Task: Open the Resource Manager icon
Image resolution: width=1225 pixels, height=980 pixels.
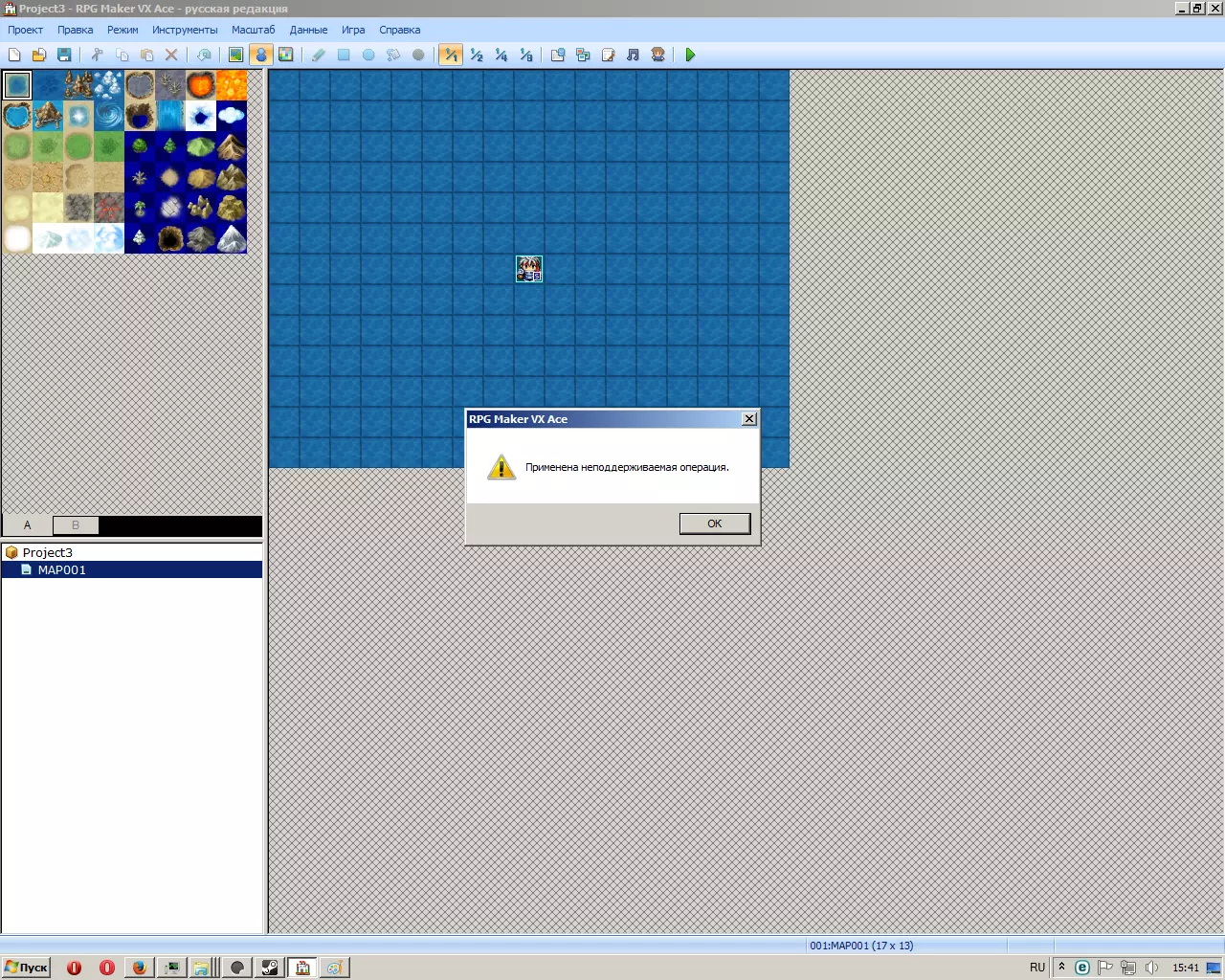Action: pyautogui.click(x=583, y=55)
